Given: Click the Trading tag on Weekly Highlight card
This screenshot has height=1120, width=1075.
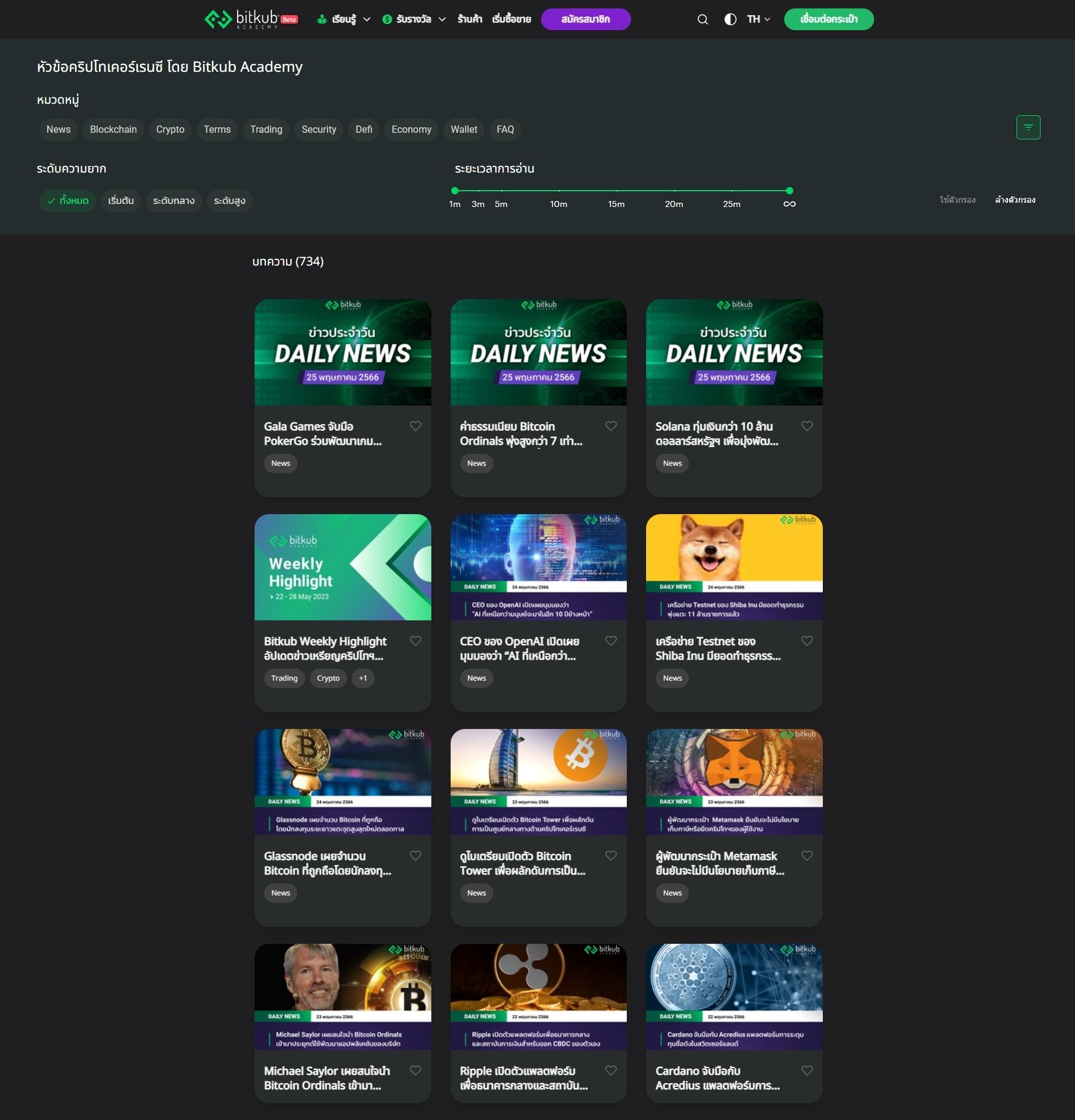Looking at the screenshot, I should (x=284, y=678).
